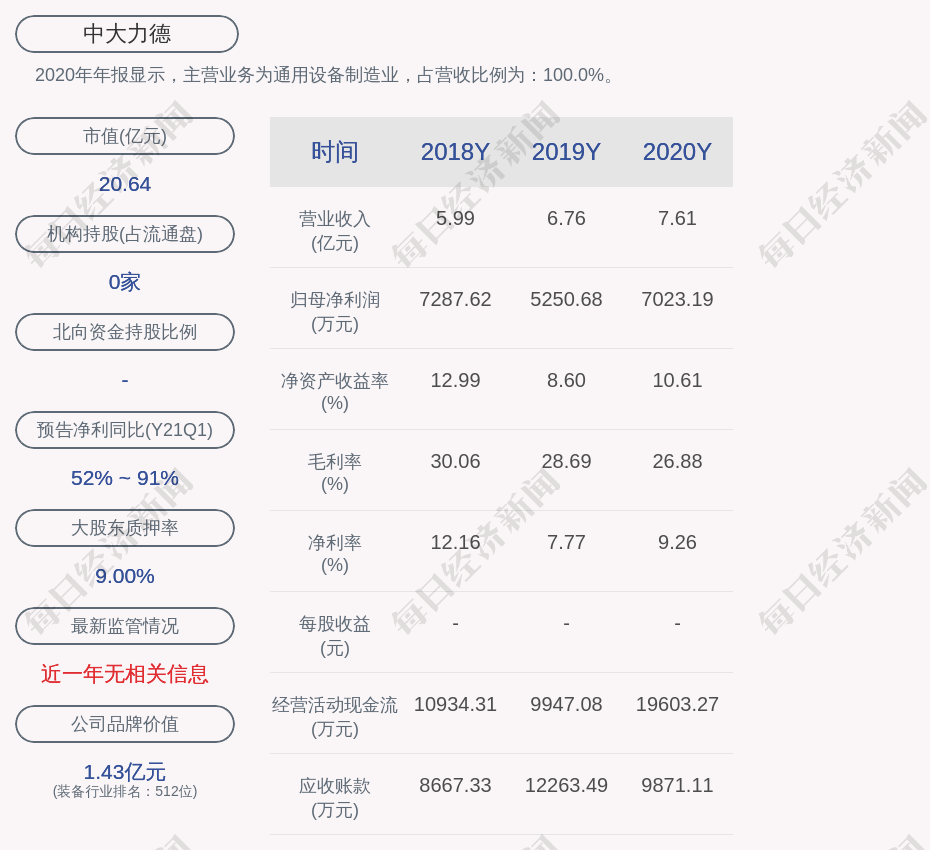Click the 1.43亿元 brand value figure
930x850 pixels.
click(125, 772)
